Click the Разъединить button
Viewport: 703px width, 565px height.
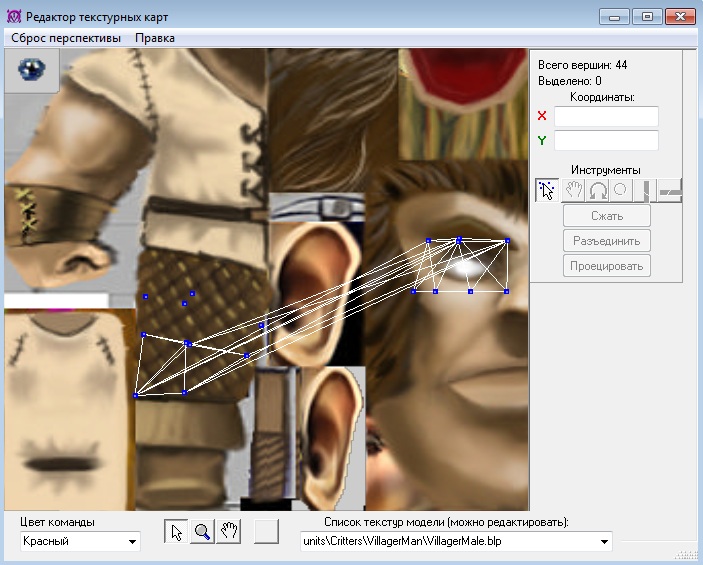[607, 241]
